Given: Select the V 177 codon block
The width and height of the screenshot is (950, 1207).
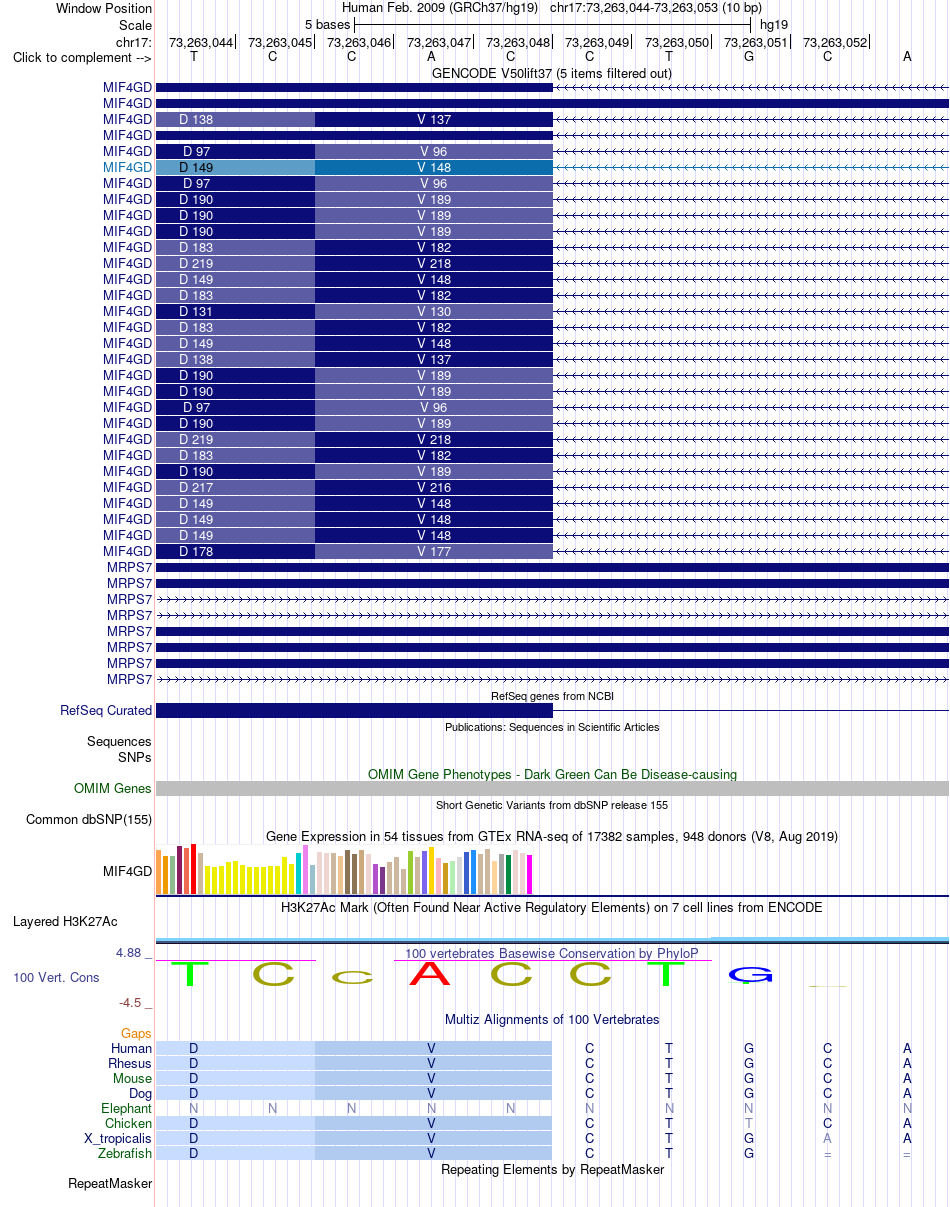Looking at the screenshot, I should coord(434,551).
